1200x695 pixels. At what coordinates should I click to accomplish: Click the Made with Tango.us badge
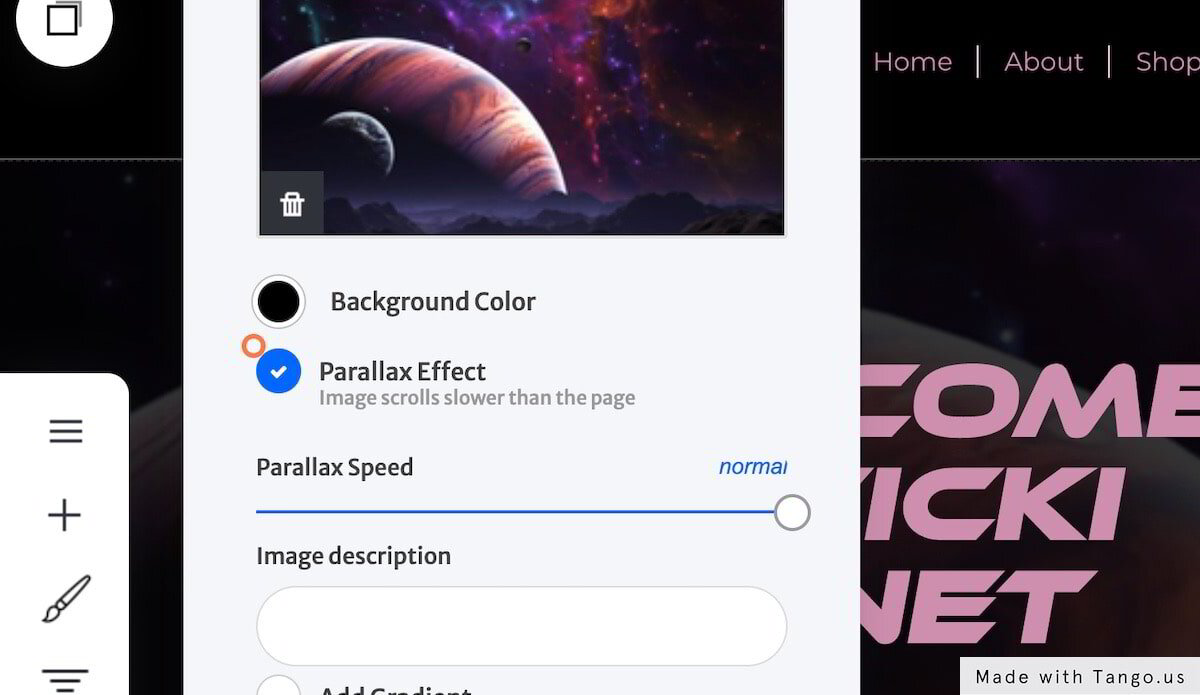(1080, 676)
